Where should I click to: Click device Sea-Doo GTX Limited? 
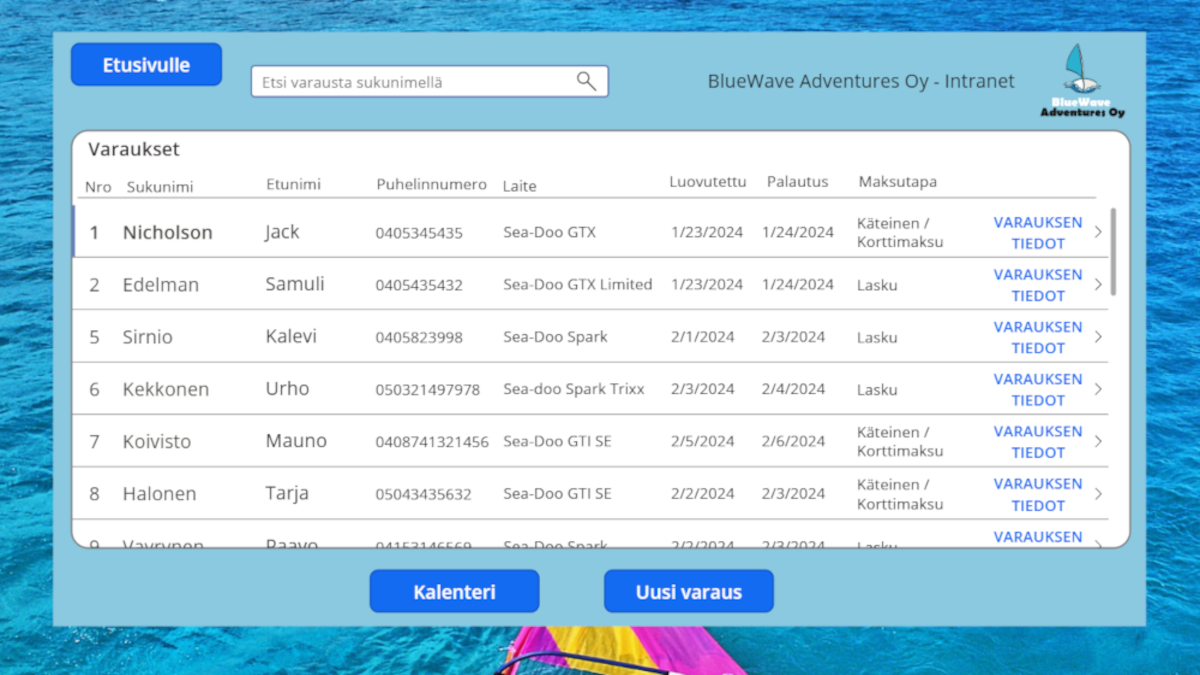coord(578,284)
